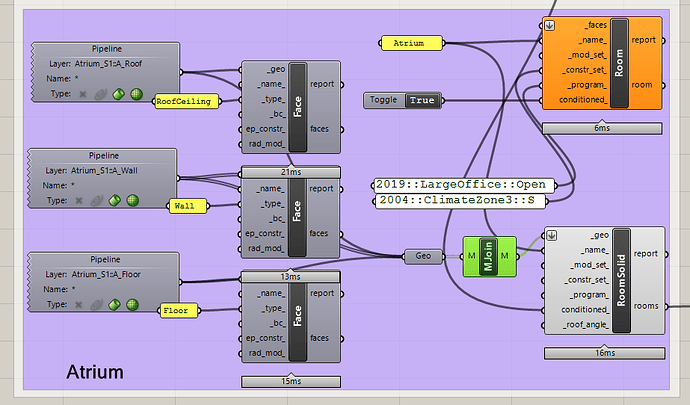Image resolution: width=690 pixels, height=405 pixels.
Task: Click ep_constr_ input on wall Face component
Action: [265, 234]
